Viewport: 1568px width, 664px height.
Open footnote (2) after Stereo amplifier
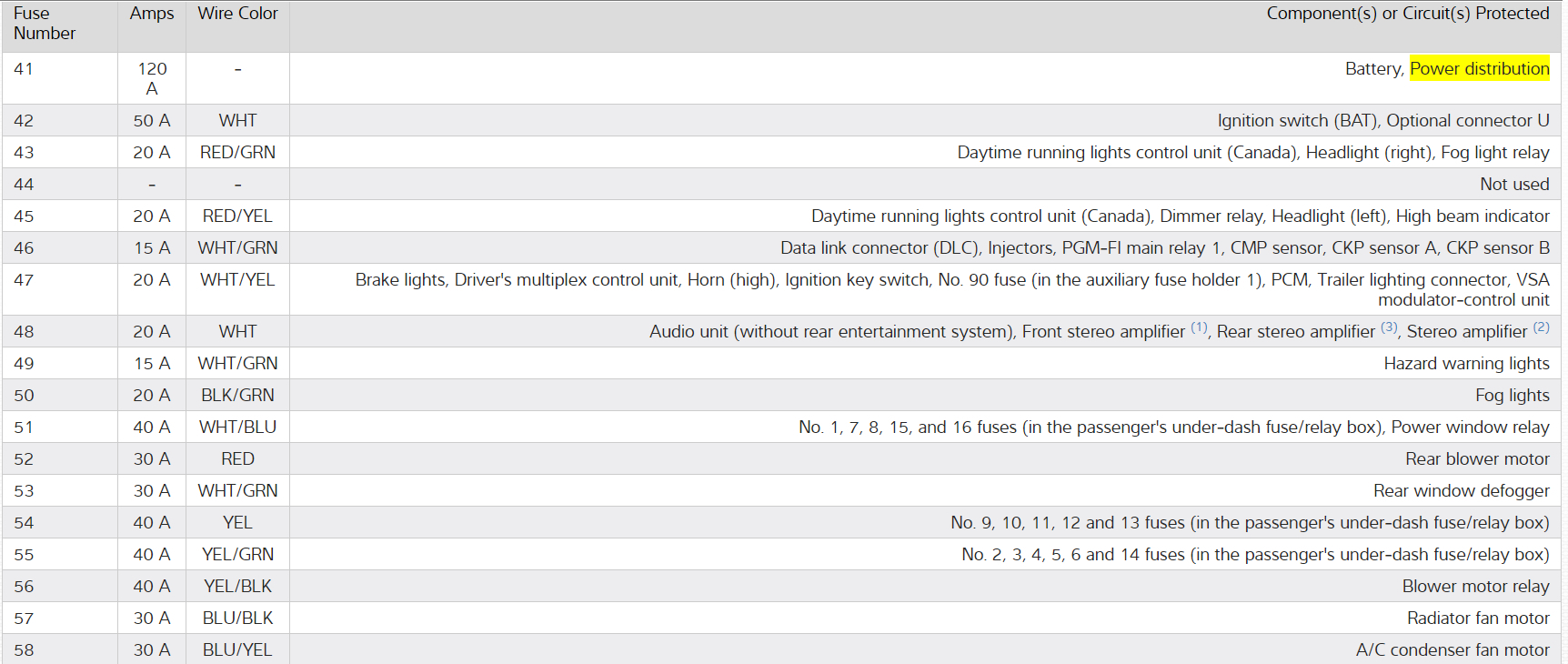1541,327
